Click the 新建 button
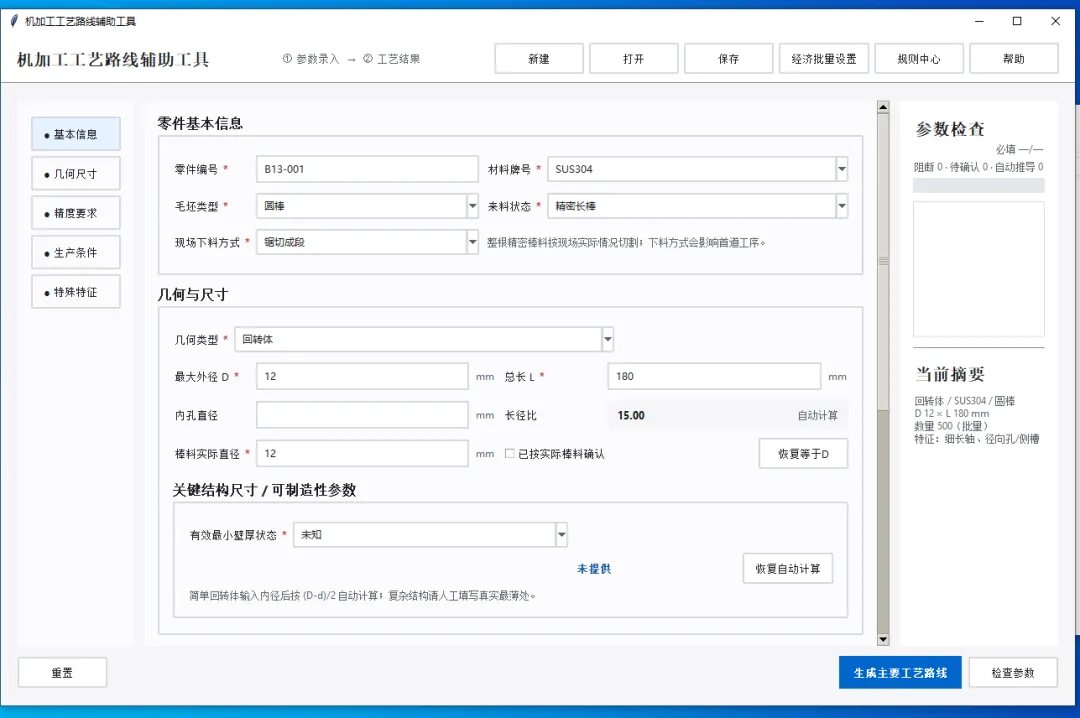Viewport: 1080px width, 718px height. [539, 59]
